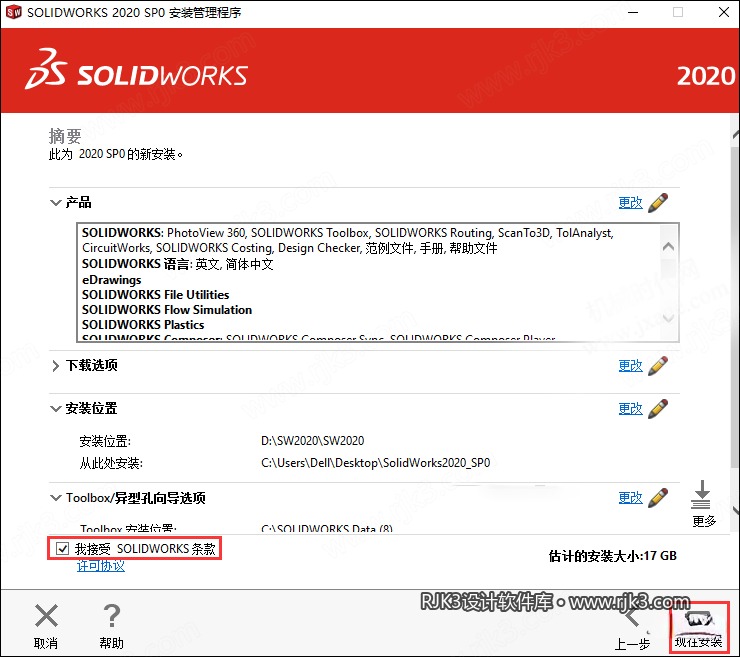Click the pencil icon beside 产品 section
Screen dimensions: 740x657
658,202
